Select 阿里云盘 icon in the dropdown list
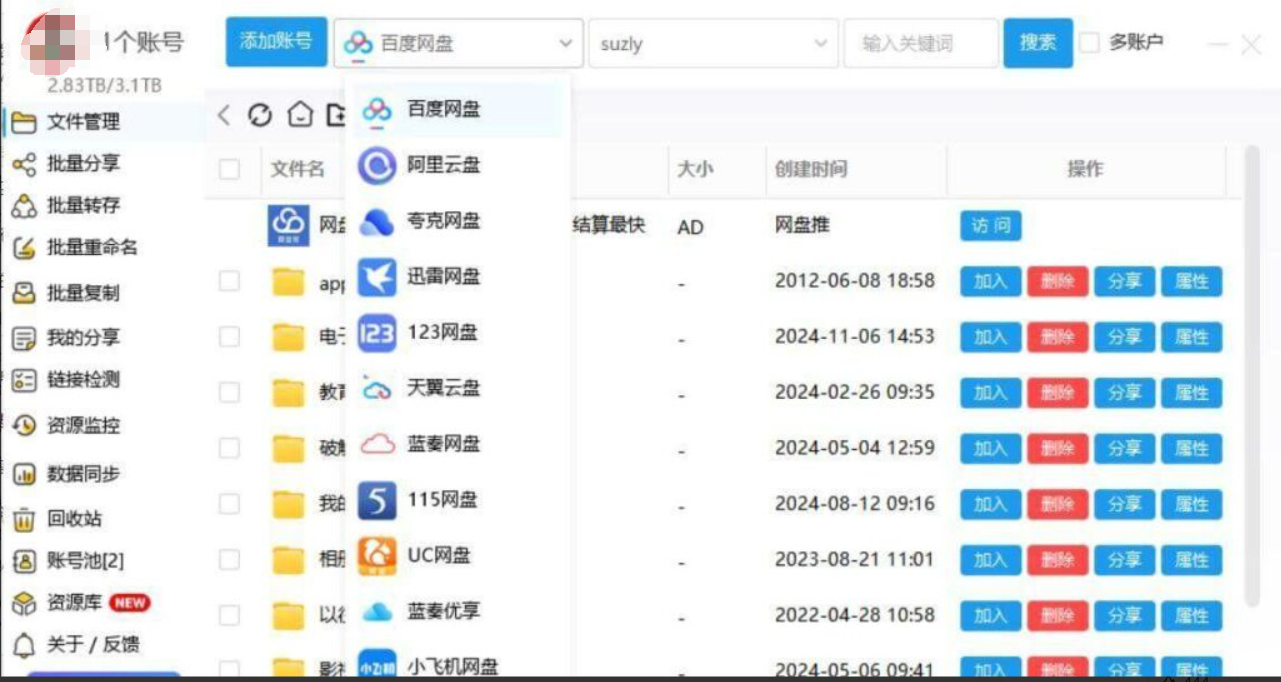This screenshot has width=1281, height=682. [377, 165]
